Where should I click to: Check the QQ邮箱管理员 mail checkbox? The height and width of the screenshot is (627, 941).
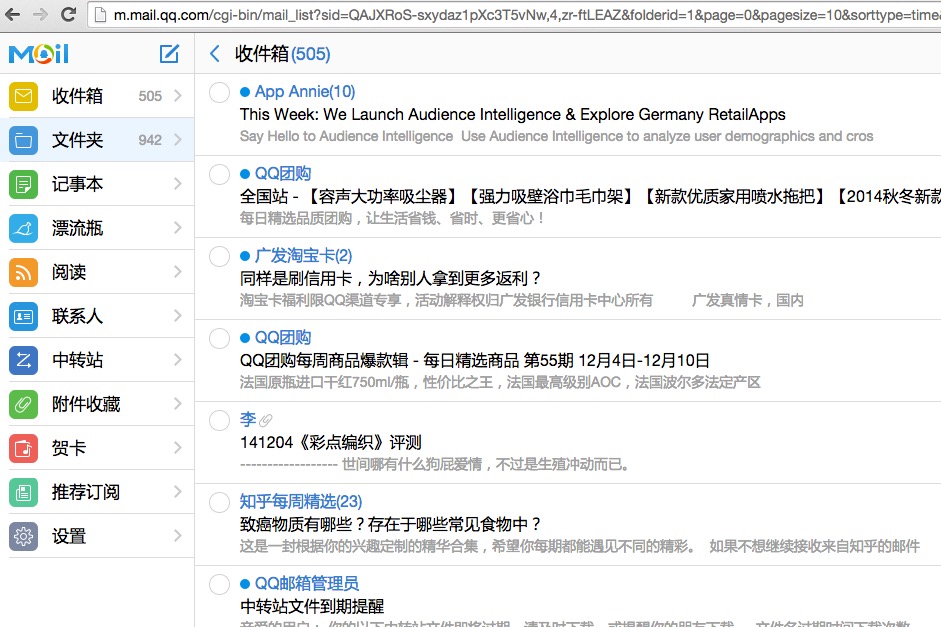coord(219,584)
